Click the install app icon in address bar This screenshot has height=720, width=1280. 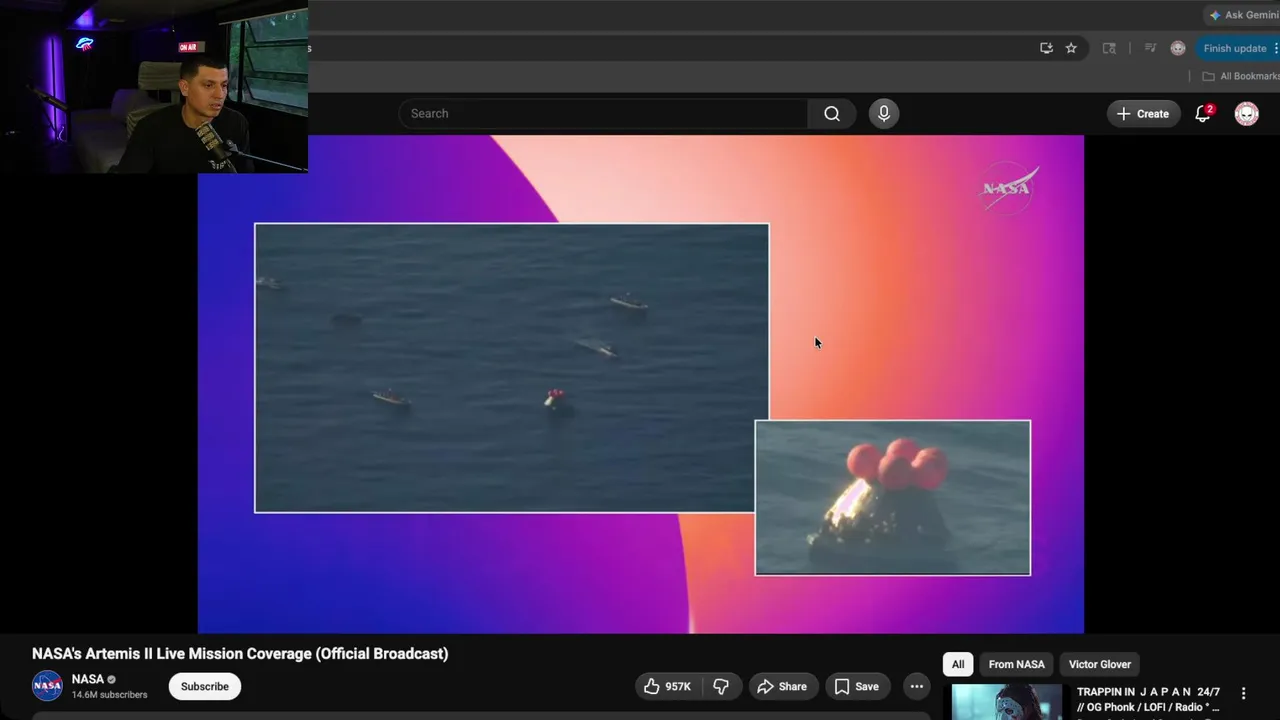[x=1046, y=48]
